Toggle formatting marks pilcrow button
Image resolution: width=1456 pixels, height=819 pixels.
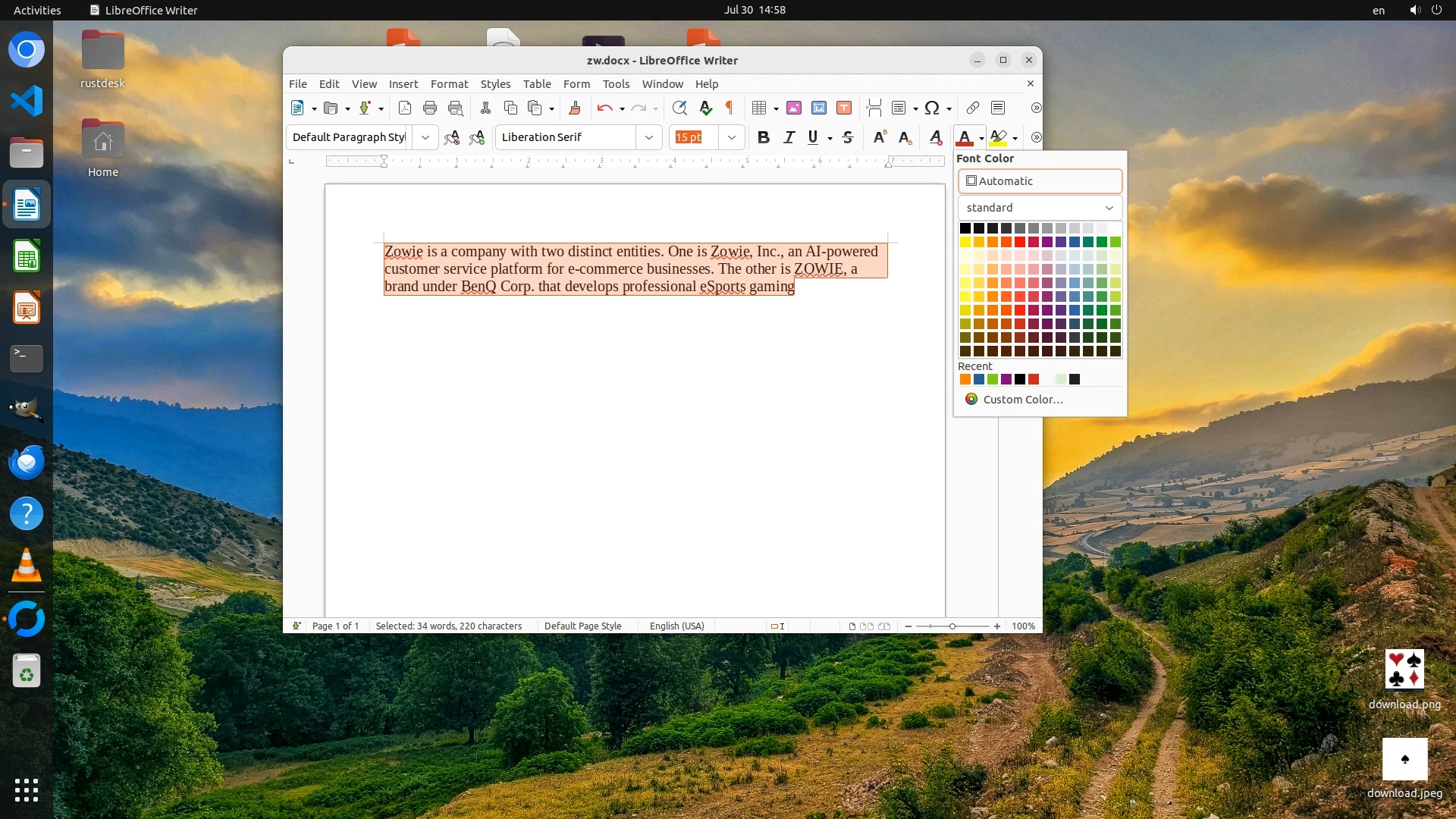coord(730,108)
